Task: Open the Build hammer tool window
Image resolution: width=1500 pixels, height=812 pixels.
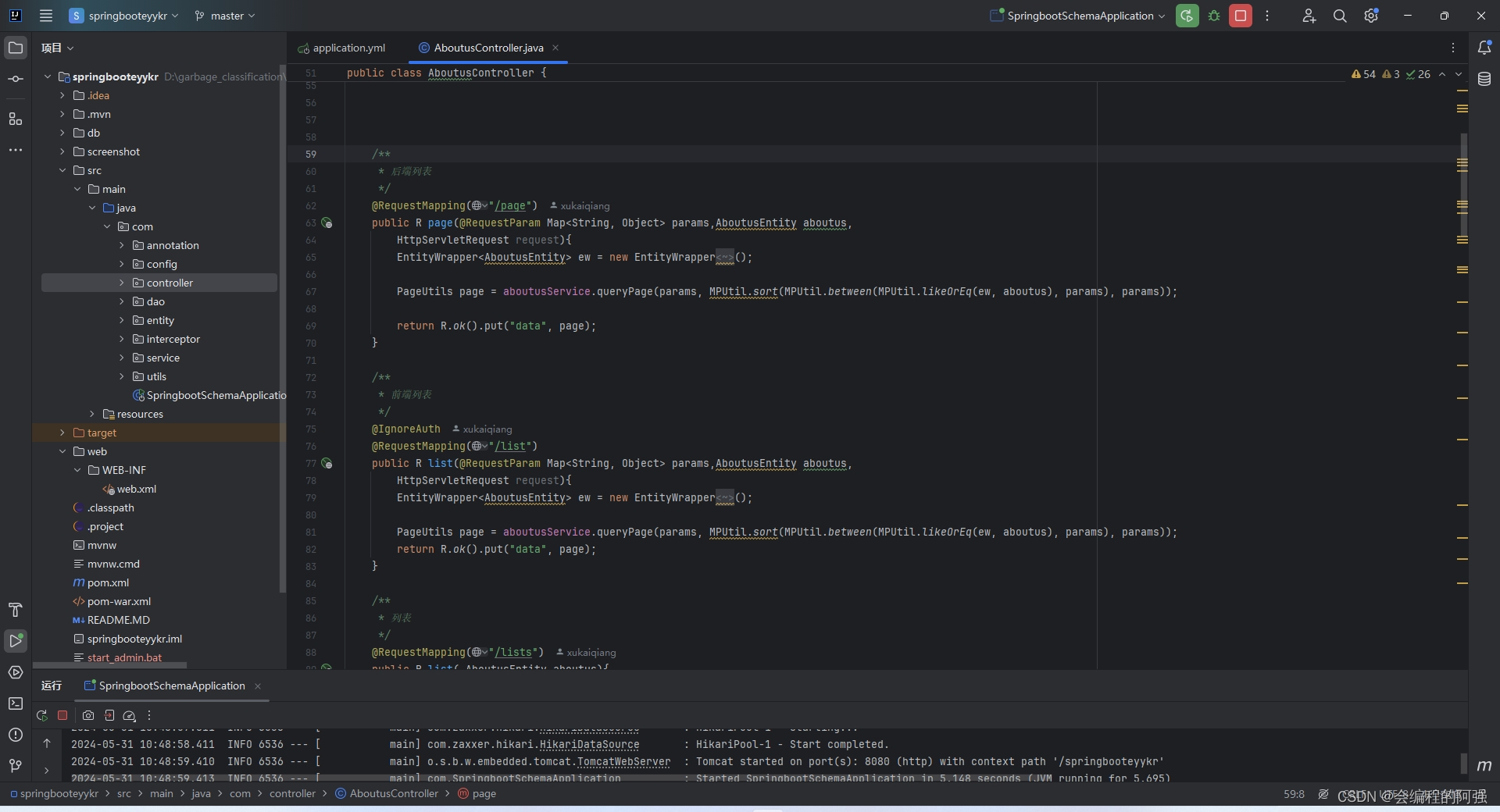Action: 16,610
